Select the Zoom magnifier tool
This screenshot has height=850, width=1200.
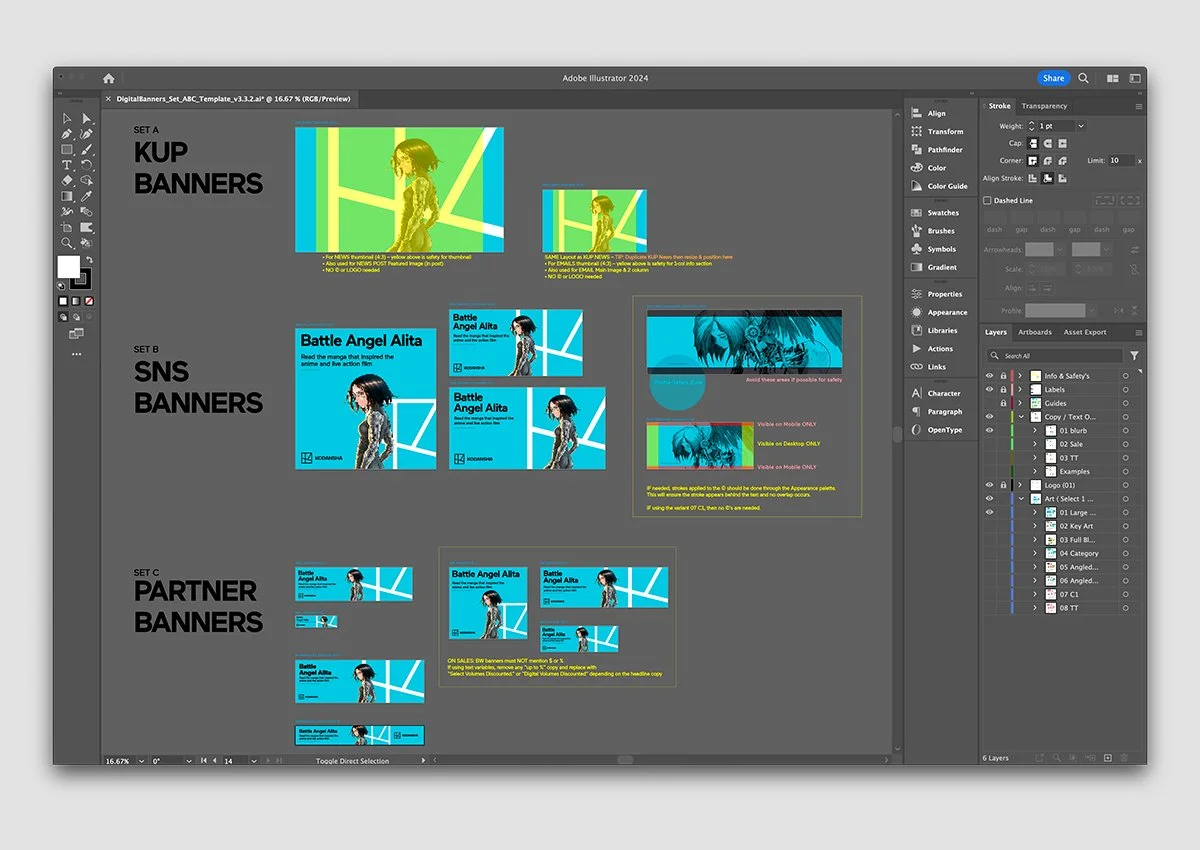(67, 242)
